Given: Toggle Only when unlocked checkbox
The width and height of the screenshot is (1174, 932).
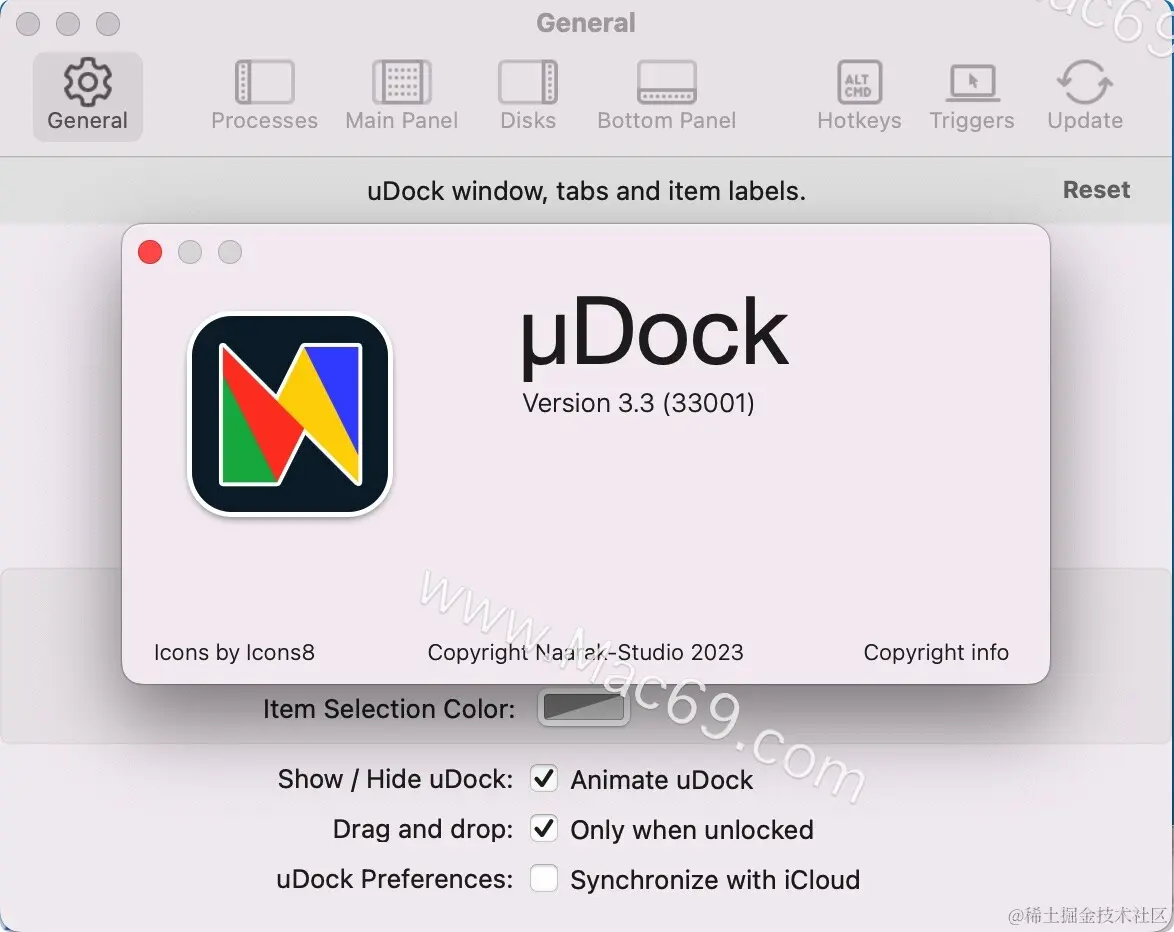Looking at the screenshot, I should [544, 829].
